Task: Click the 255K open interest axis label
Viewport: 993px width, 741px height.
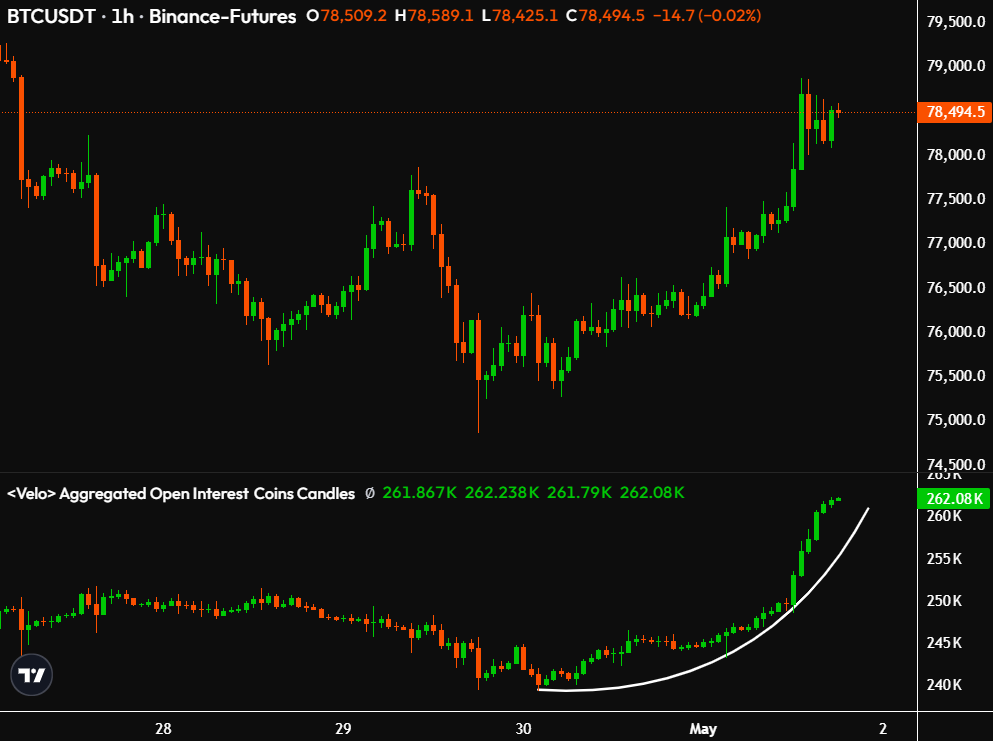Action: click(944, 559)
